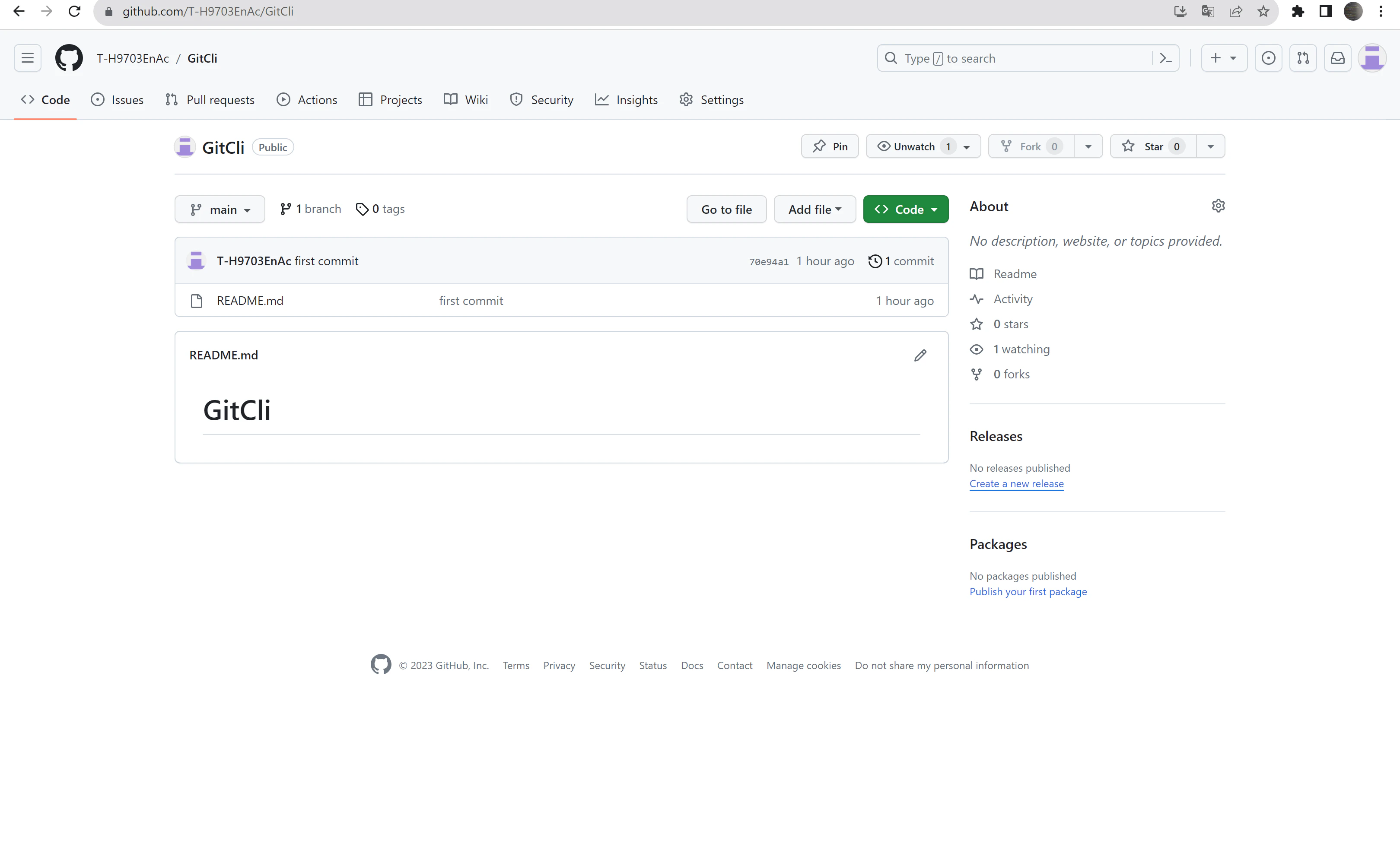This screenshot has width=1400, height=860.
Task: Click the GitHub logo home icon
Action: pos(69,58)
